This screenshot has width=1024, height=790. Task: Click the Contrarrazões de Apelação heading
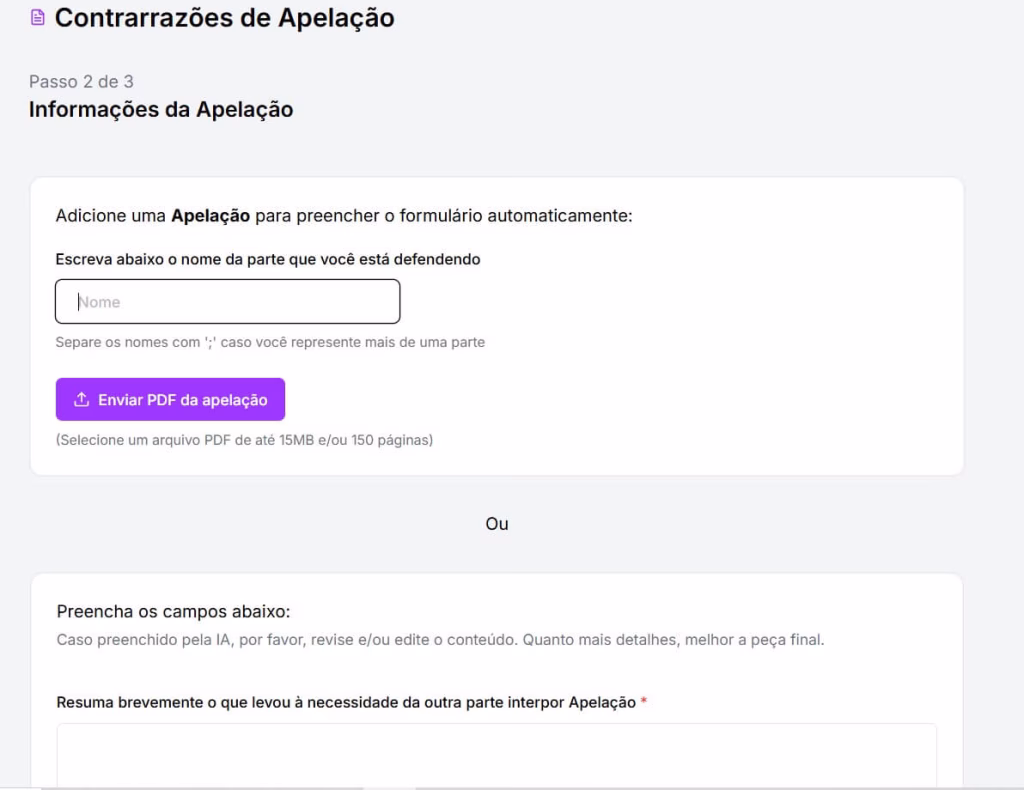point(225,18)
